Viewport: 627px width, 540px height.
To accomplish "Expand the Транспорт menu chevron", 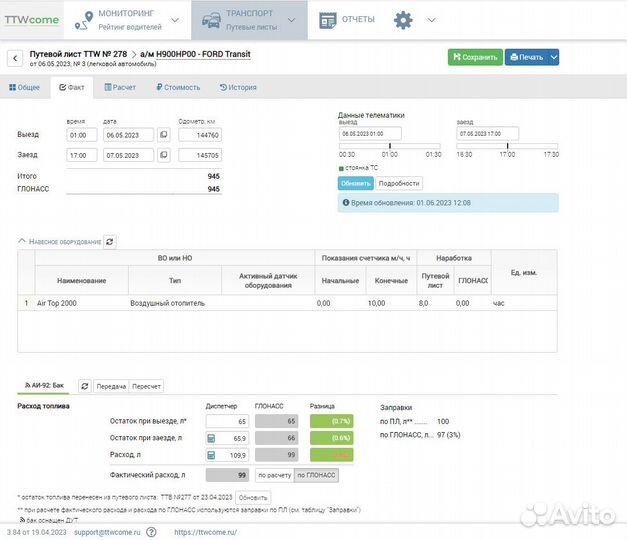I will [x=292, y=20].
